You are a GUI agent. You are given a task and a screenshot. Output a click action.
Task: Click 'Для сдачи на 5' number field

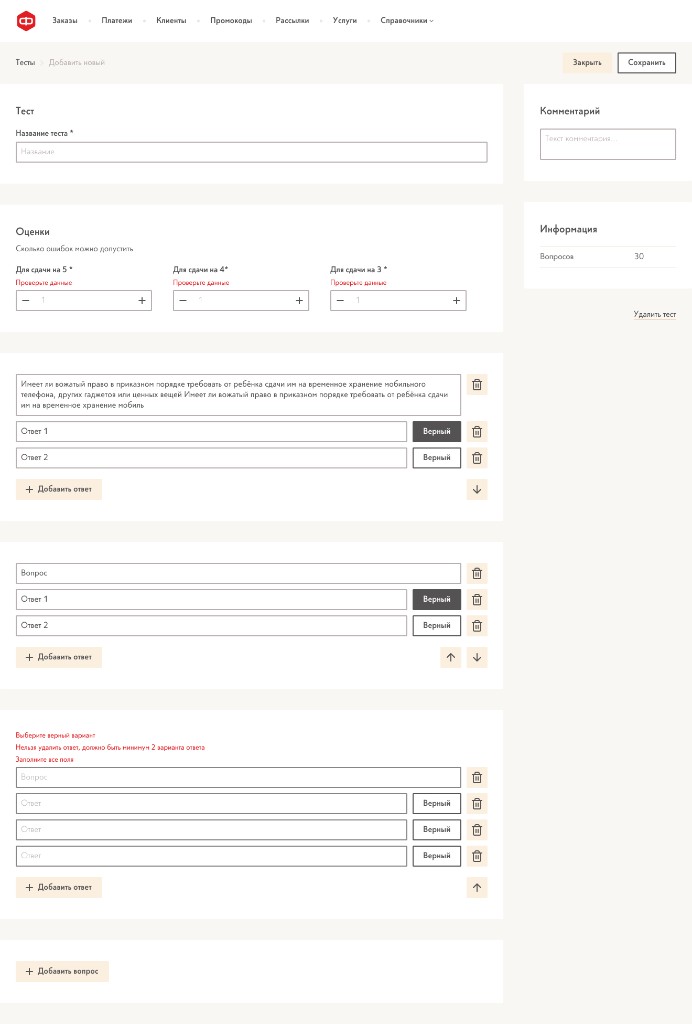coord(84,300)
